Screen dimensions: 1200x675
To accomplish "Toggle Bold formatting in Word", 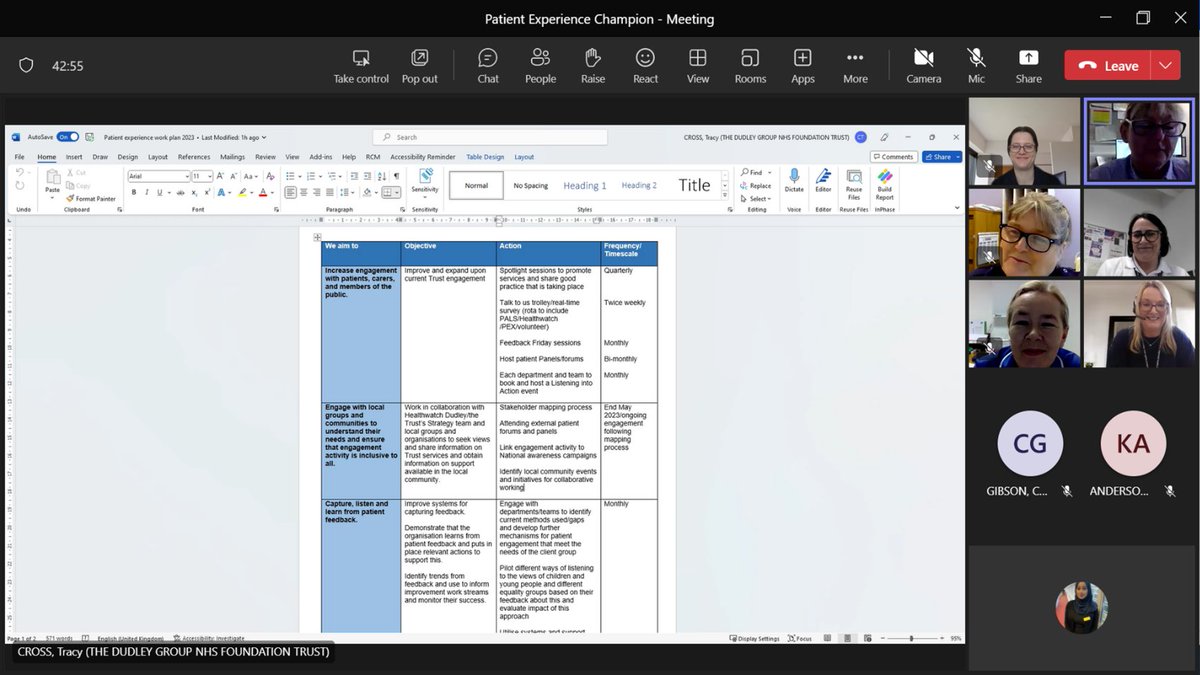I will [x=133, y=192].
